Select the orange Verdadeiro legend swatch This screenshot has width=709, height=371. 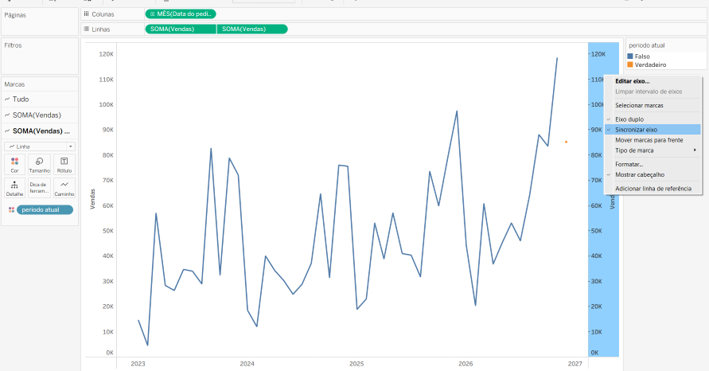[630, 65]
